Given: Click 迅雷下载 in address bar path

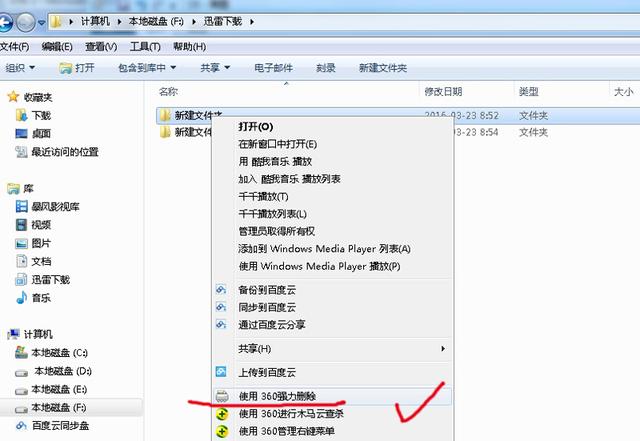Looking at the screenshot, I should 231,21.
